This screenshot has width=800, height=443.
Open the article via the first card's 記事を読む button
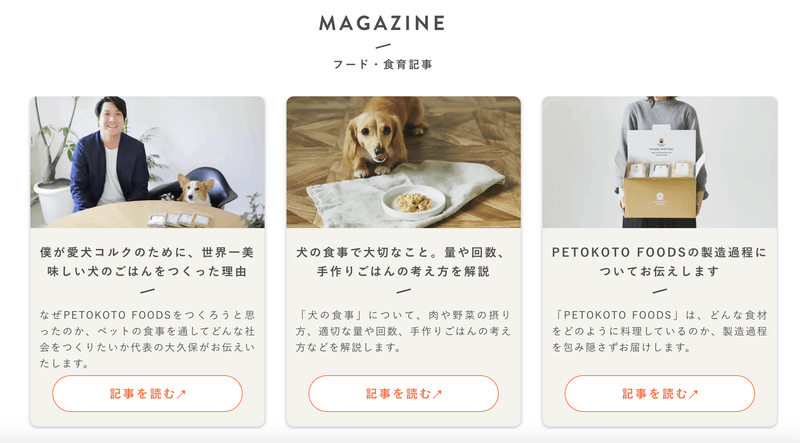tap(147, 393)
